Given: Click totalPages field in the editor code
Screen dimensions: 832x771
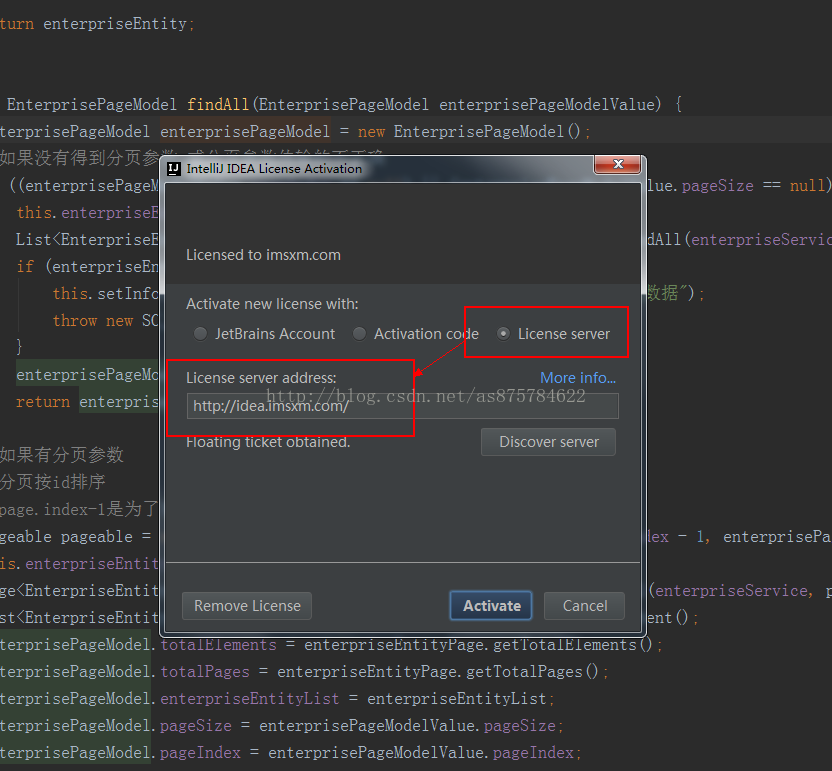Looking at the screenshot, I should [x=205, y=672].
